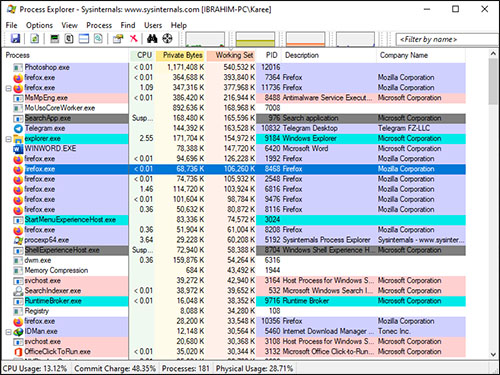
Task: Open the Properties toolbar icon
Action: [x=118, y=39]
